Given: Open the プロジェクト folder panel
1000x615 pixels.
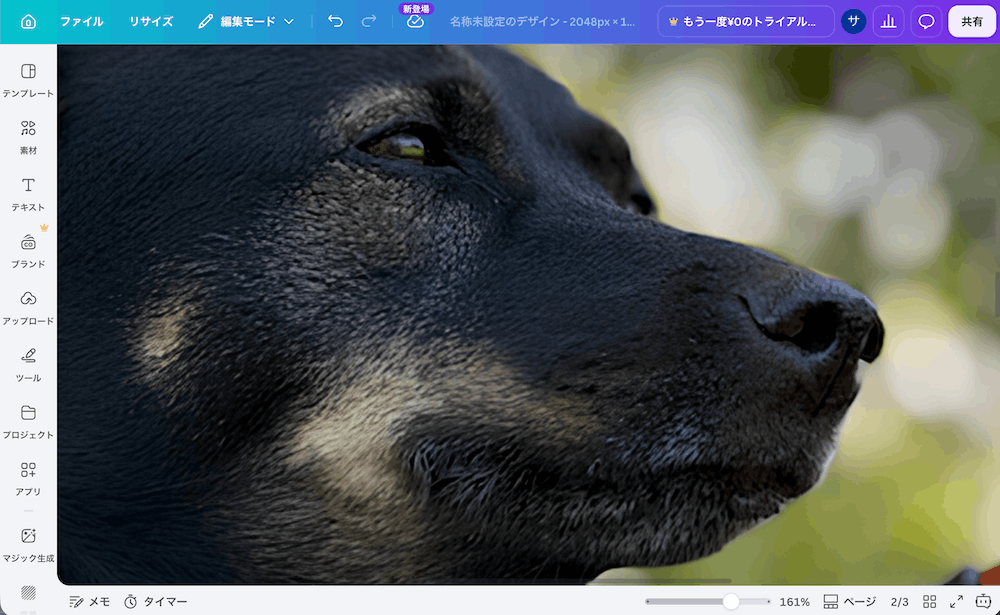Looking at the screenshot, I should pos(28,421).
